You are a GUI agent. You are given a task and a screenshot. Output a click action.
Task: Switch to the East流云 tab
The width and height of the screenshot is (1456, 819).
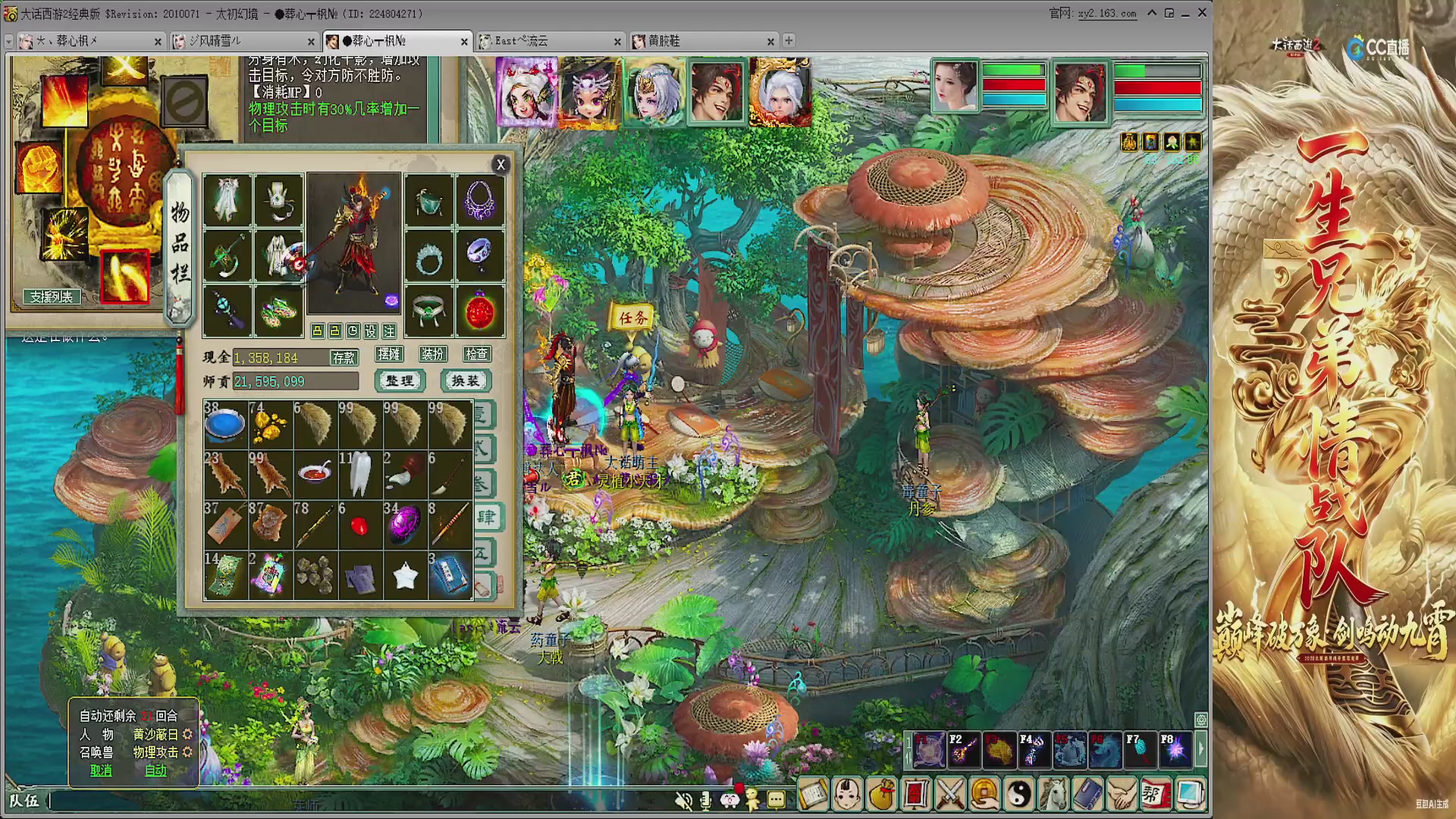click(551, 41)
